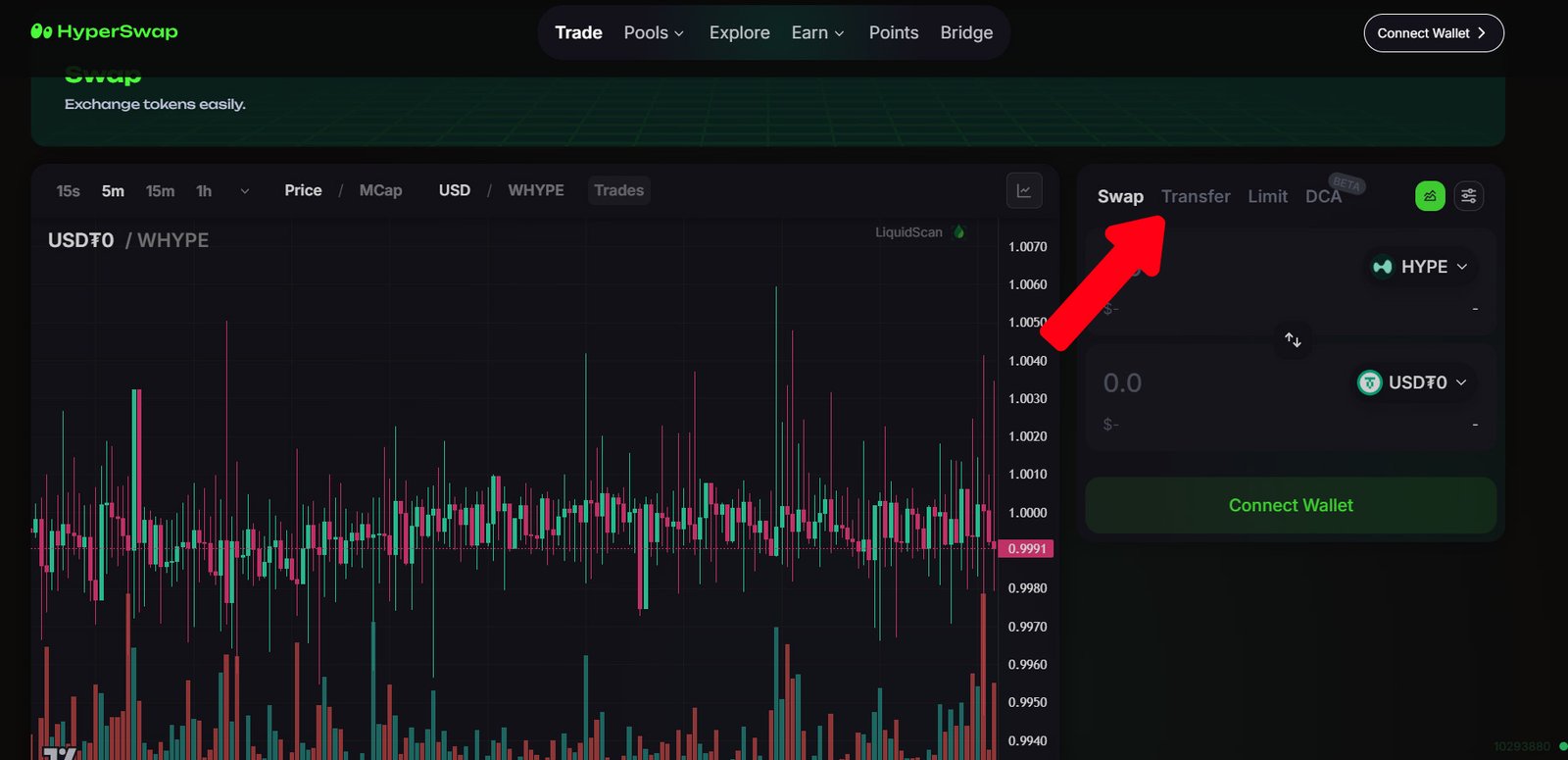Open the HYPE token selector dropdown

tap(1420, 267)
